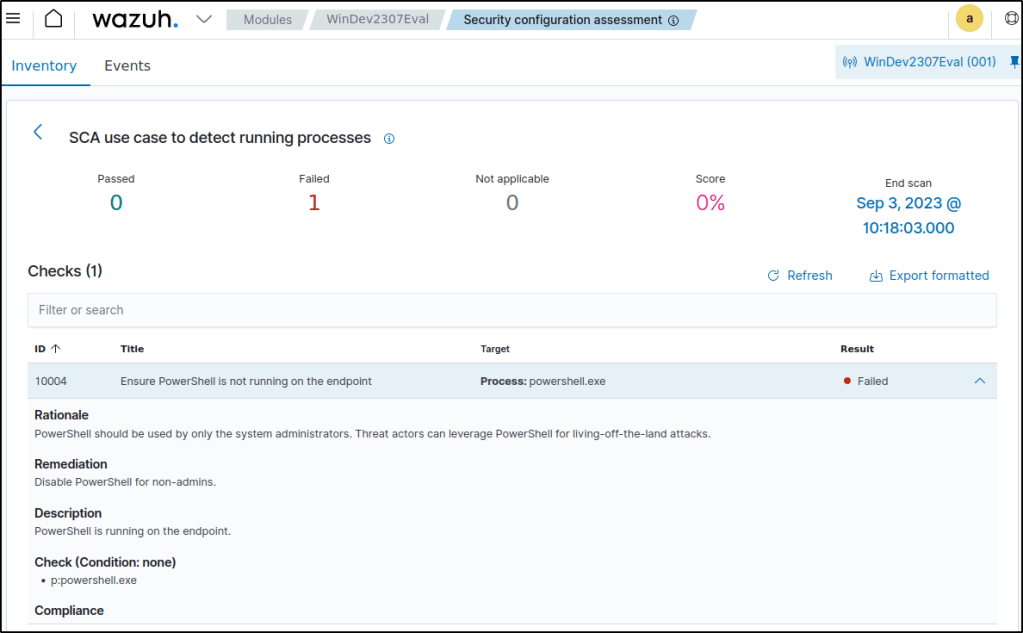Switch to the Events tab
Screen dimensions: 1023x633
(x=127, y=66)
